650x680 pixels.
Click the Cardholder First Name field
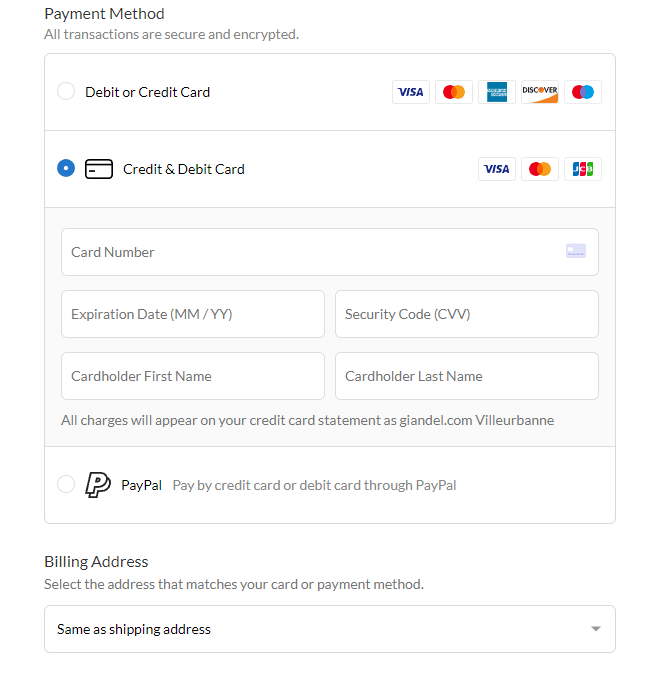pos(193,376)
